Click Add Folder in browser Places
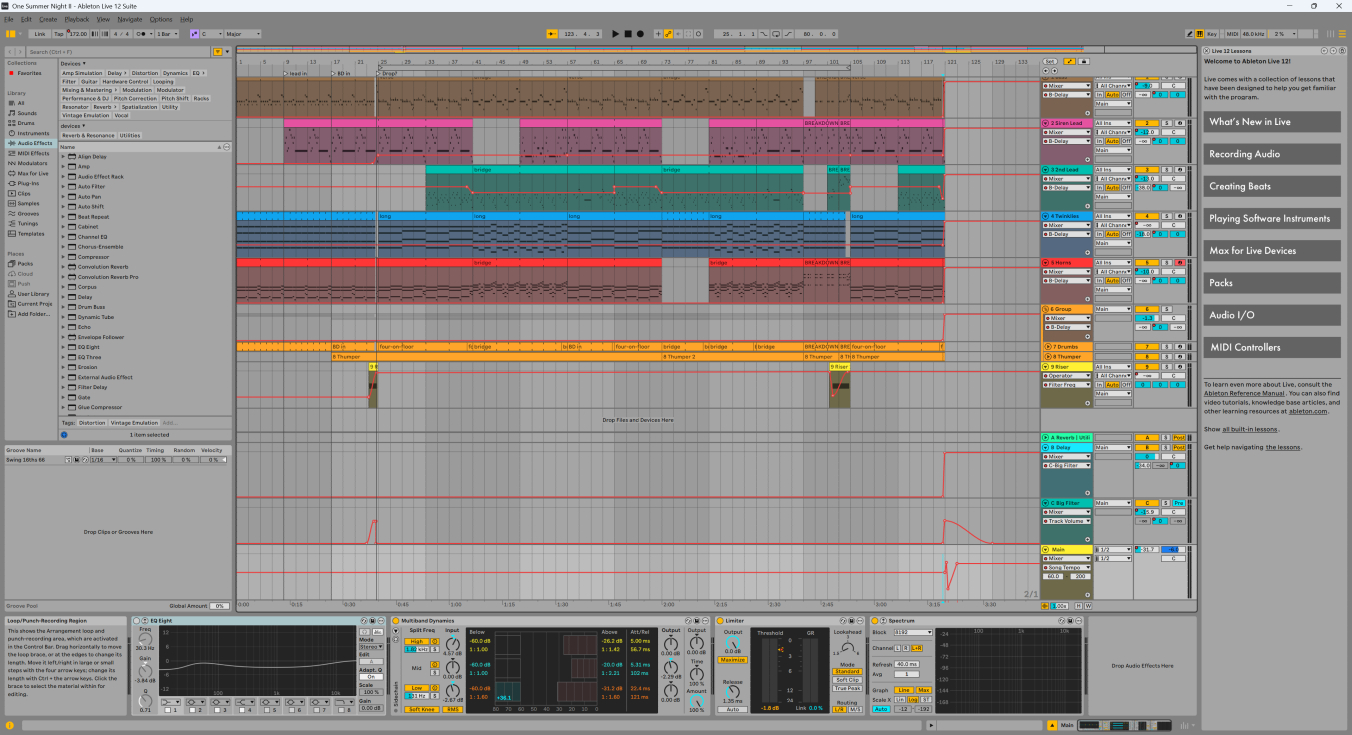The width and height of the screenshot is (1352, 735). point(32,314)
